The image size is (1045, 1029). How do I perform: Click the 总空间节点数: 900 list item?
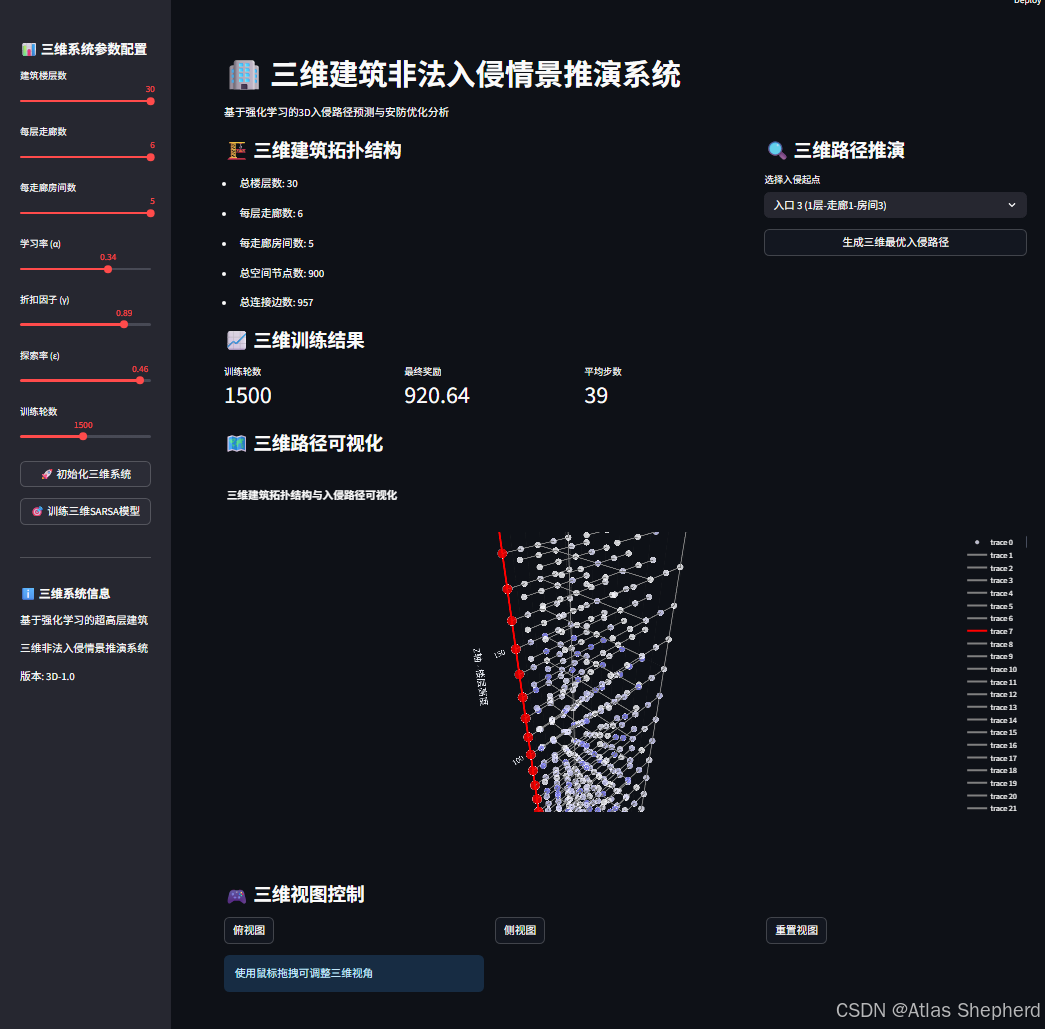pos(282,273)
